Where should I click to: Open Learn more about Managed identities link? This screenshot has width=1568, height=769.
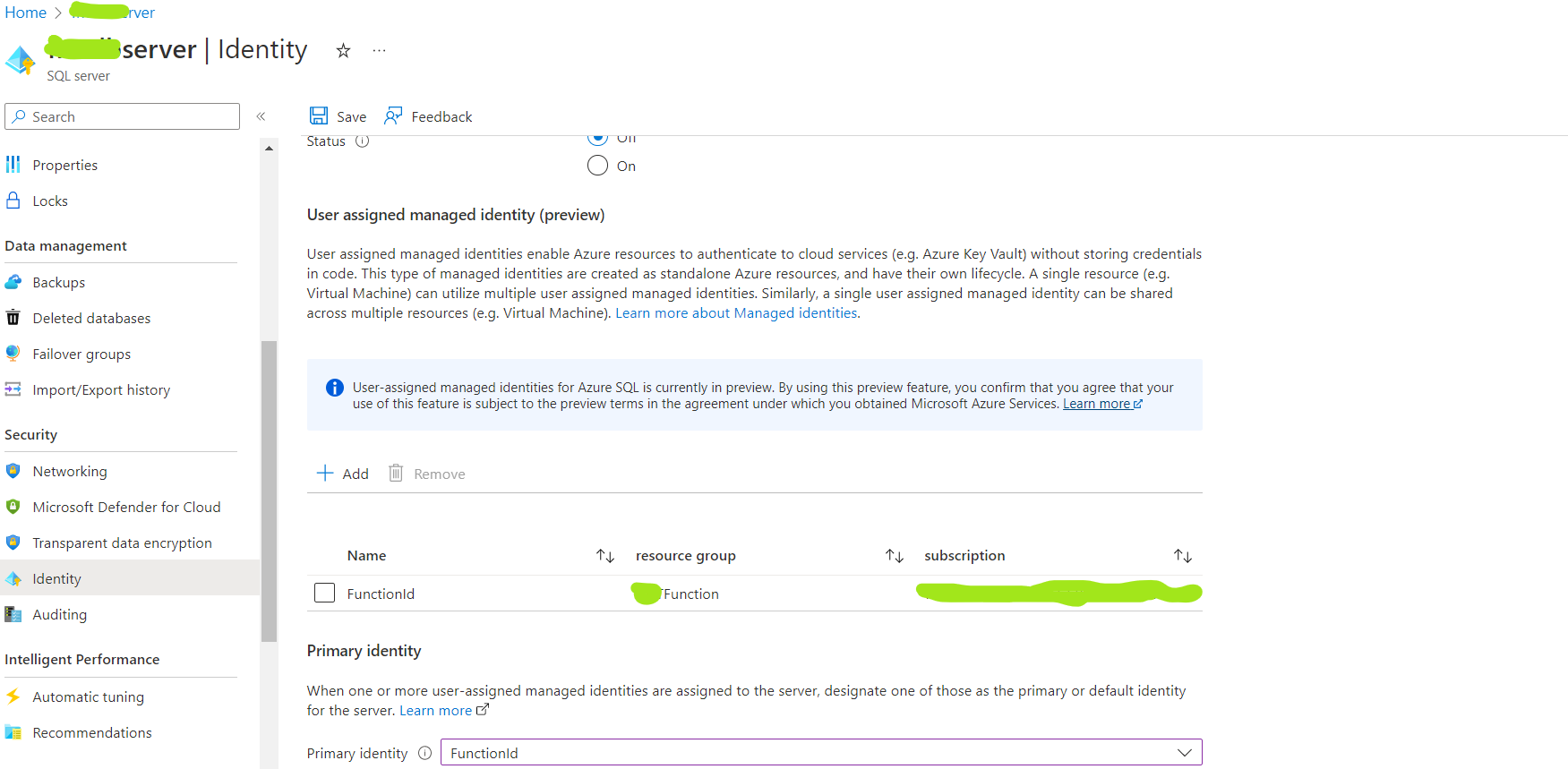(x=736, y=312)
